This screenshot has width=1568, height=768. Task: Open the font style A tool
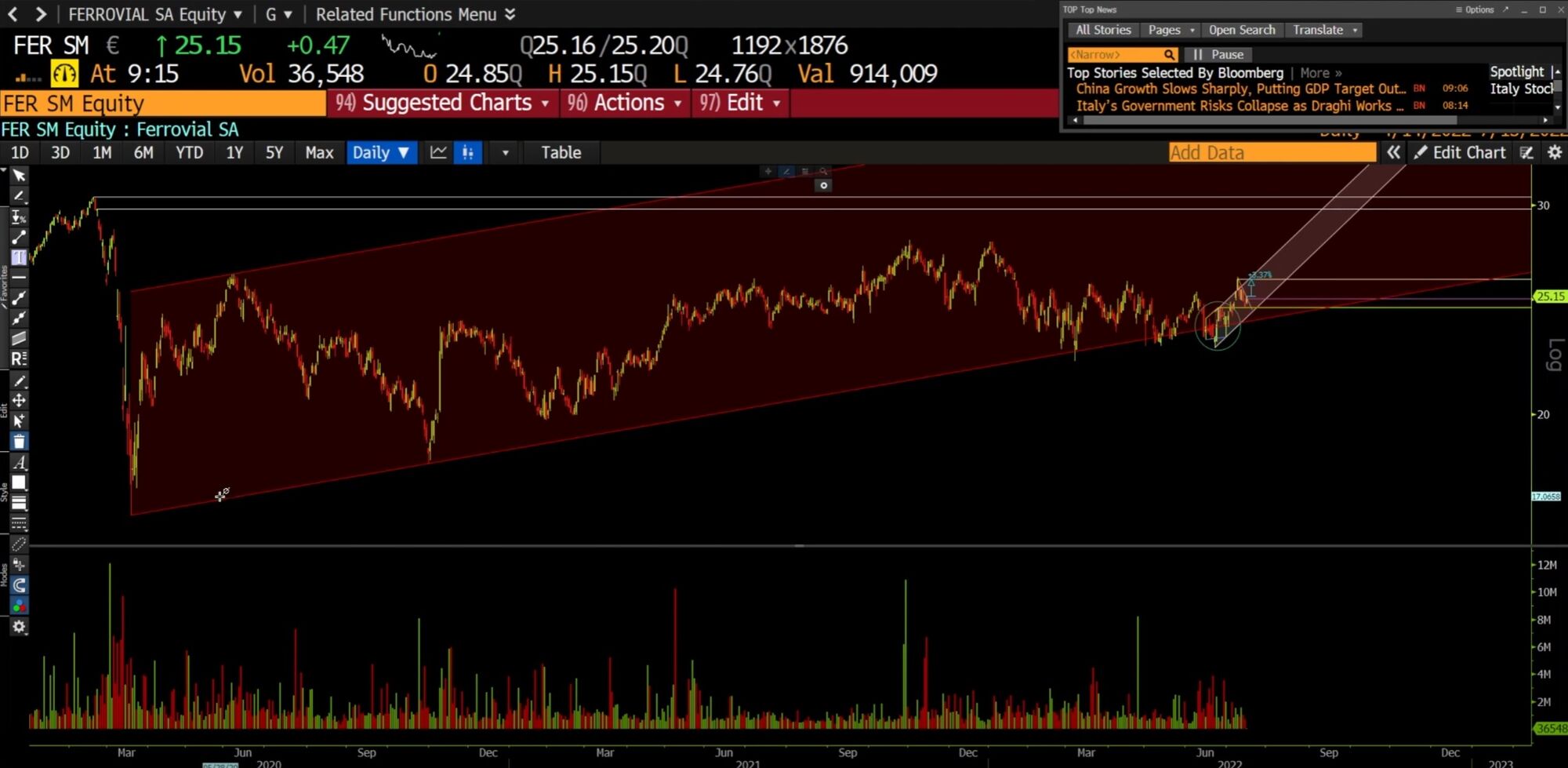point(19,462)
